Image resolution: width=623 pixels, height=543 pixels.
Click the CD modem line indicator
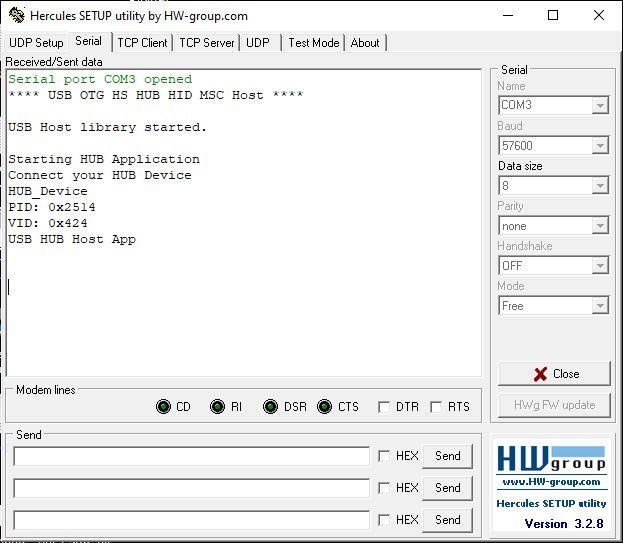point(163,406)
